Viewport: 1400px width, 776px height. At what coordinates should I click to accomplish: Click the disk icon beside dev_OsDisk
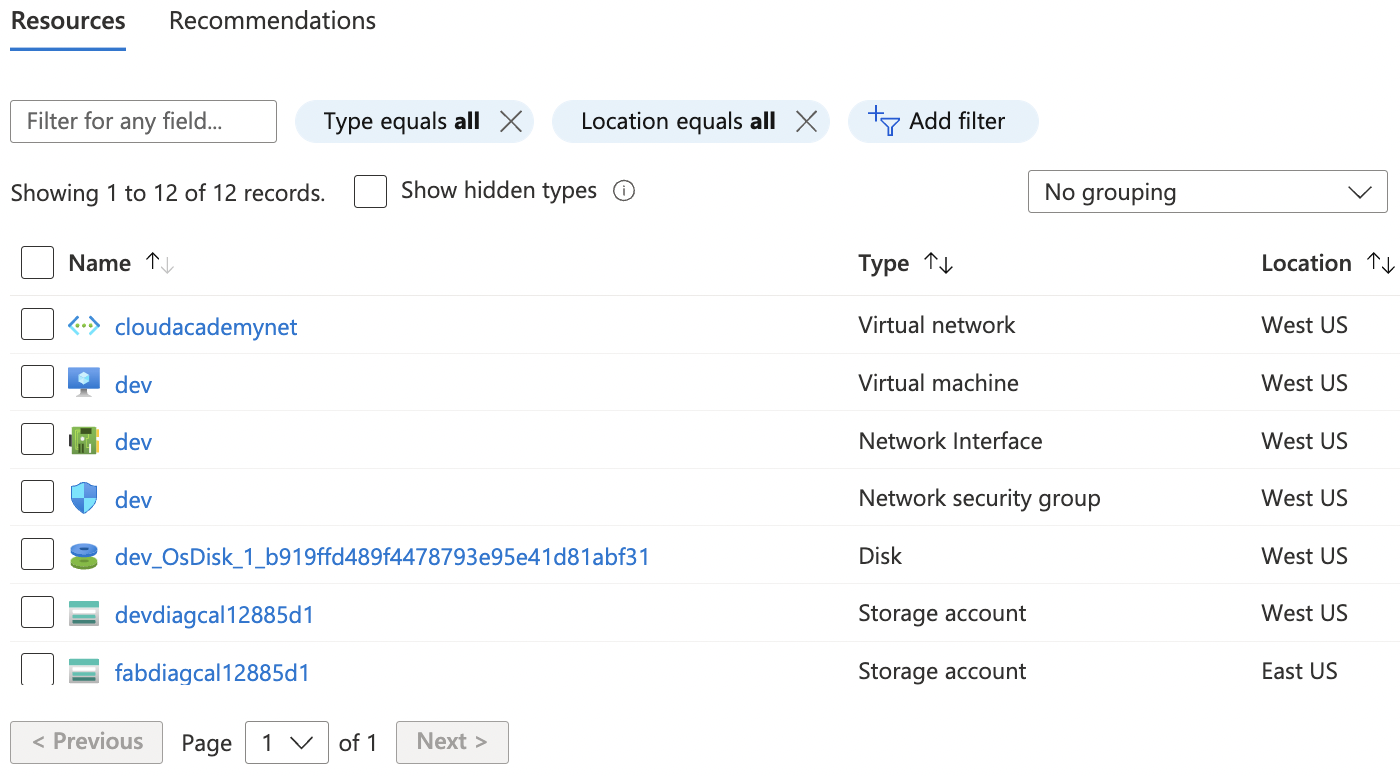click(84, 556)
